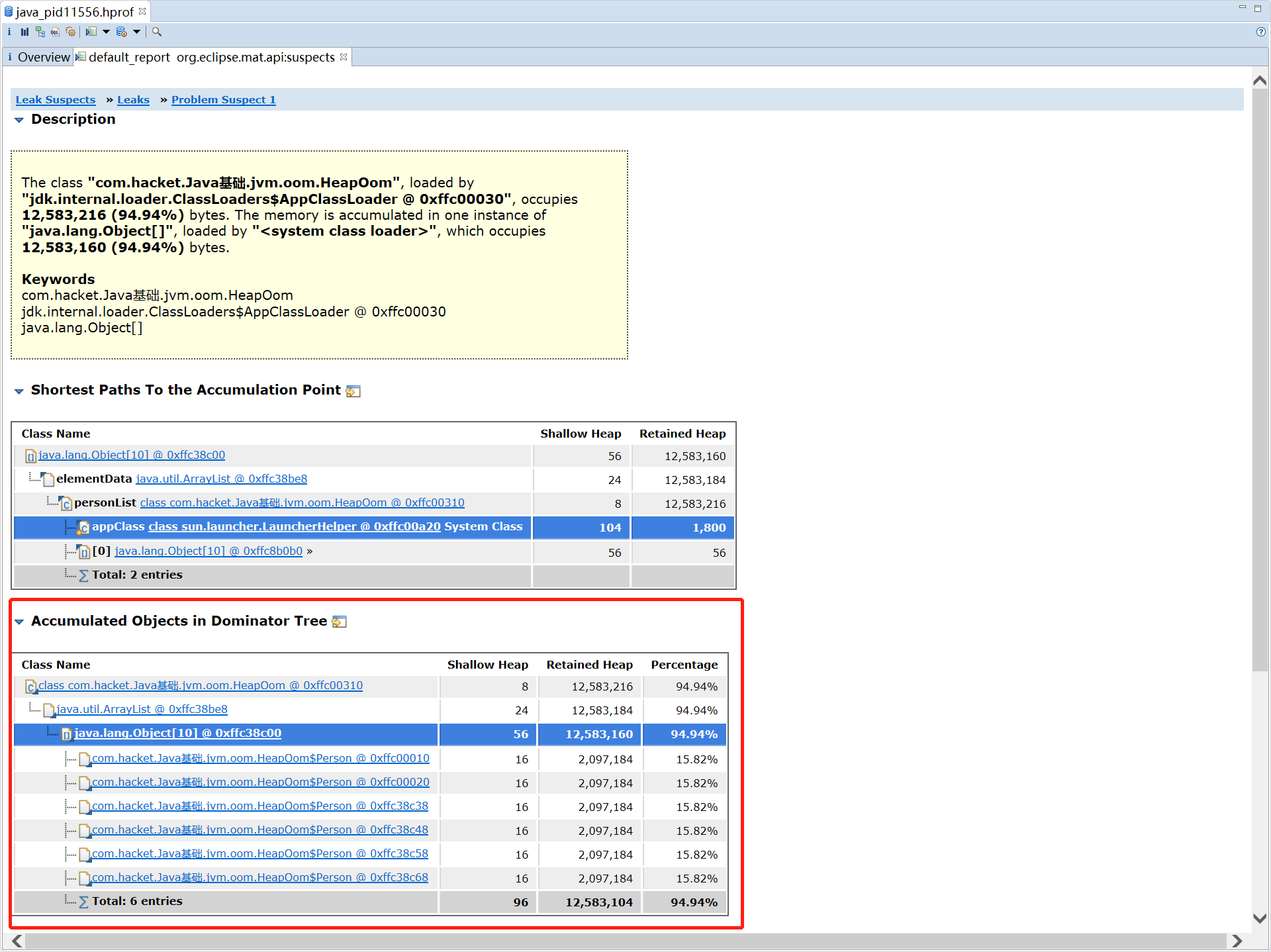Open the query browser dropdown arrow
Viewport: 1271px width, 952px height.
pyautogui.click(x=136, y=32)
